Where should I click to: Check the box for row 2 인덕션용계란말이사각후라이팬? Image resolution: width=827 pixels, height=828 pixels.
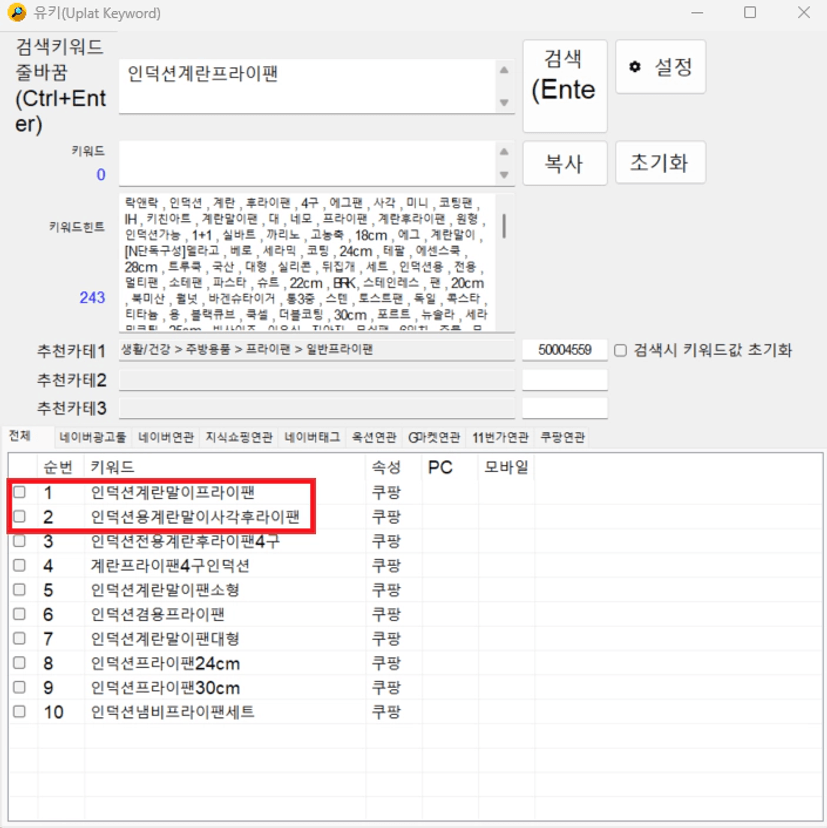(20, 516)
